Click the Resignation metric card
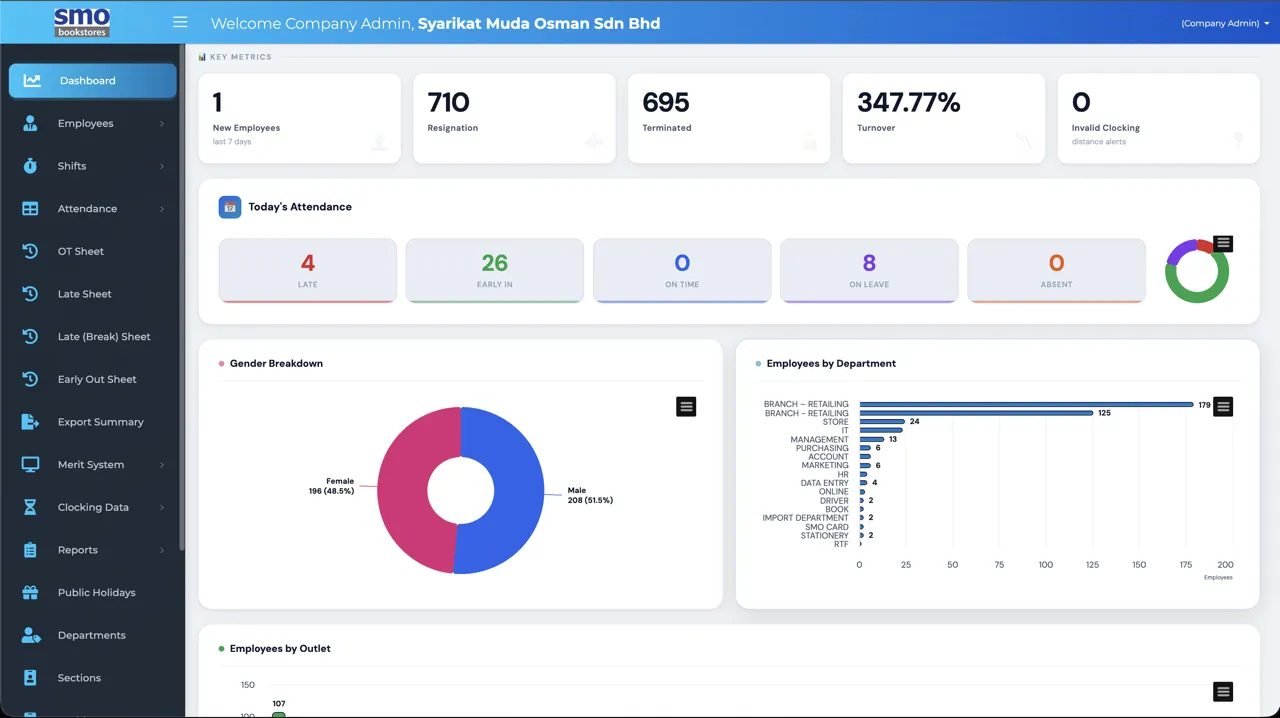 [515, 118]
